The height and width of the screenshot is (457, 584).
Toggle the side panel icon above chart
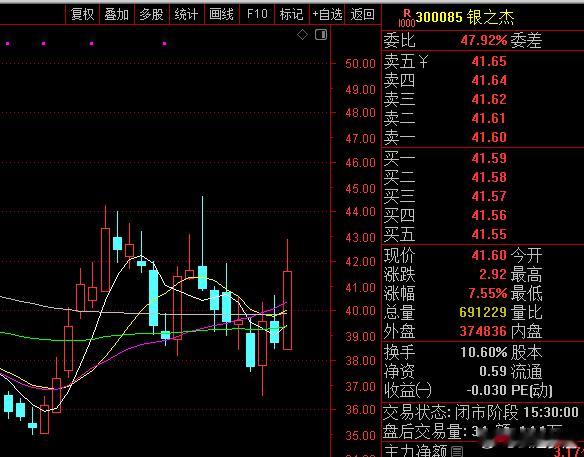point(321,35)
